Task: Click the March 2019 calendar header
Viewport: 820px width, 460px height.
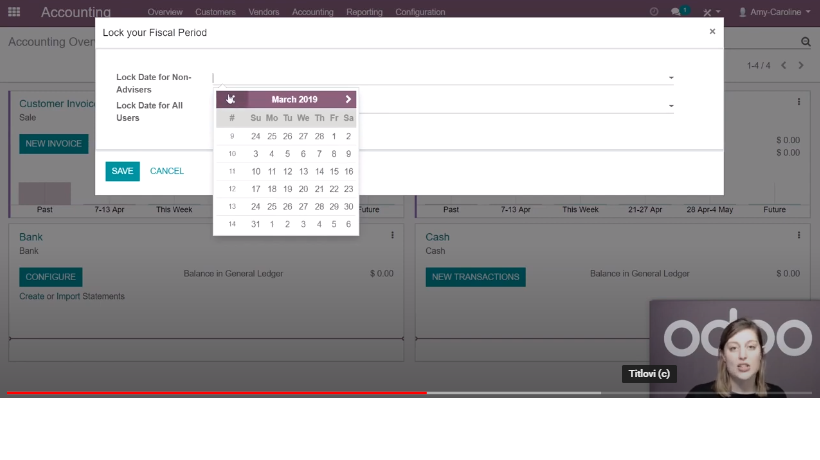Action: (x=294, y=99)
